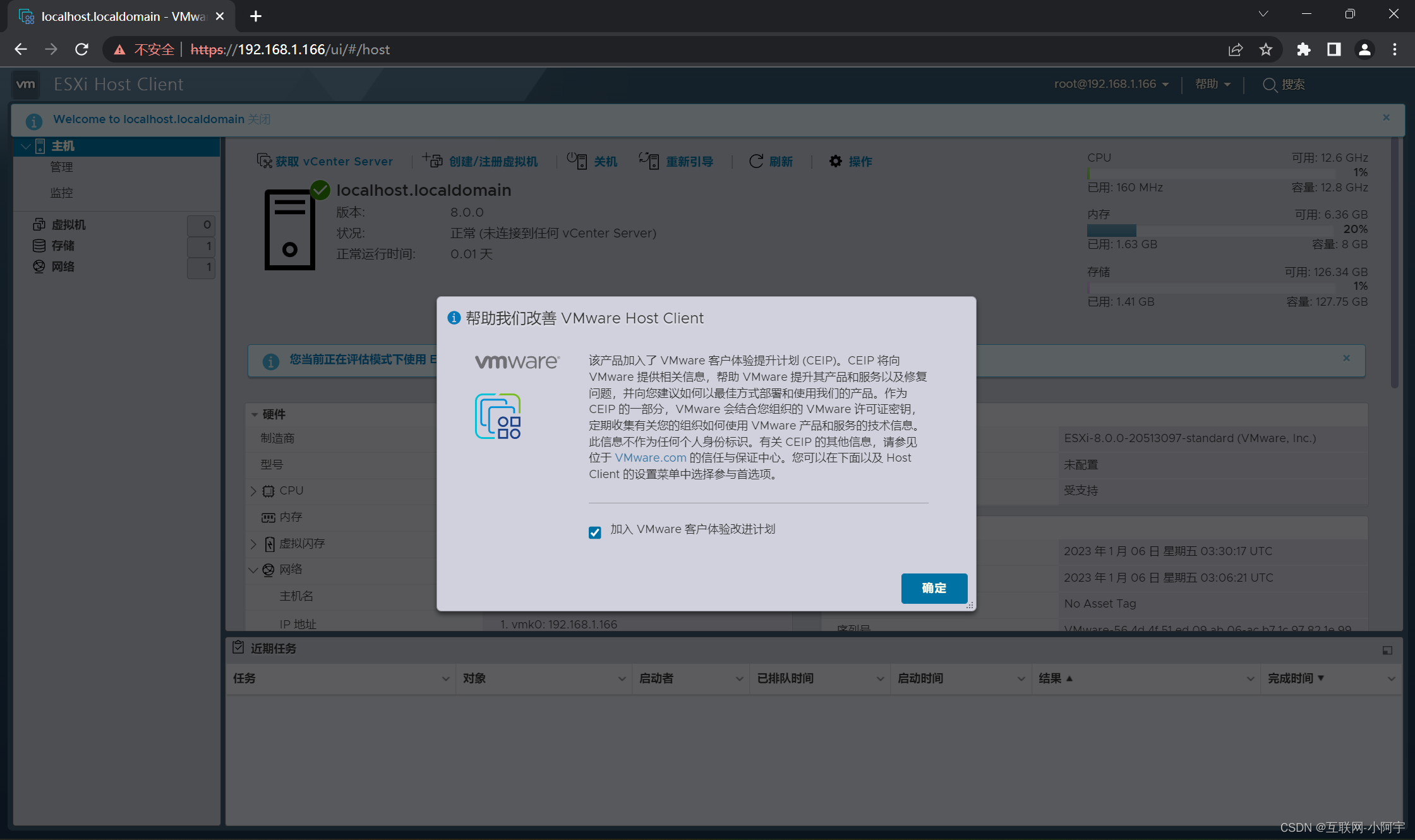Viewport: 1415px width, 840px height.
Task: Uncheck the join VMware CEIP checkbox
Action: tap(594, 532)
